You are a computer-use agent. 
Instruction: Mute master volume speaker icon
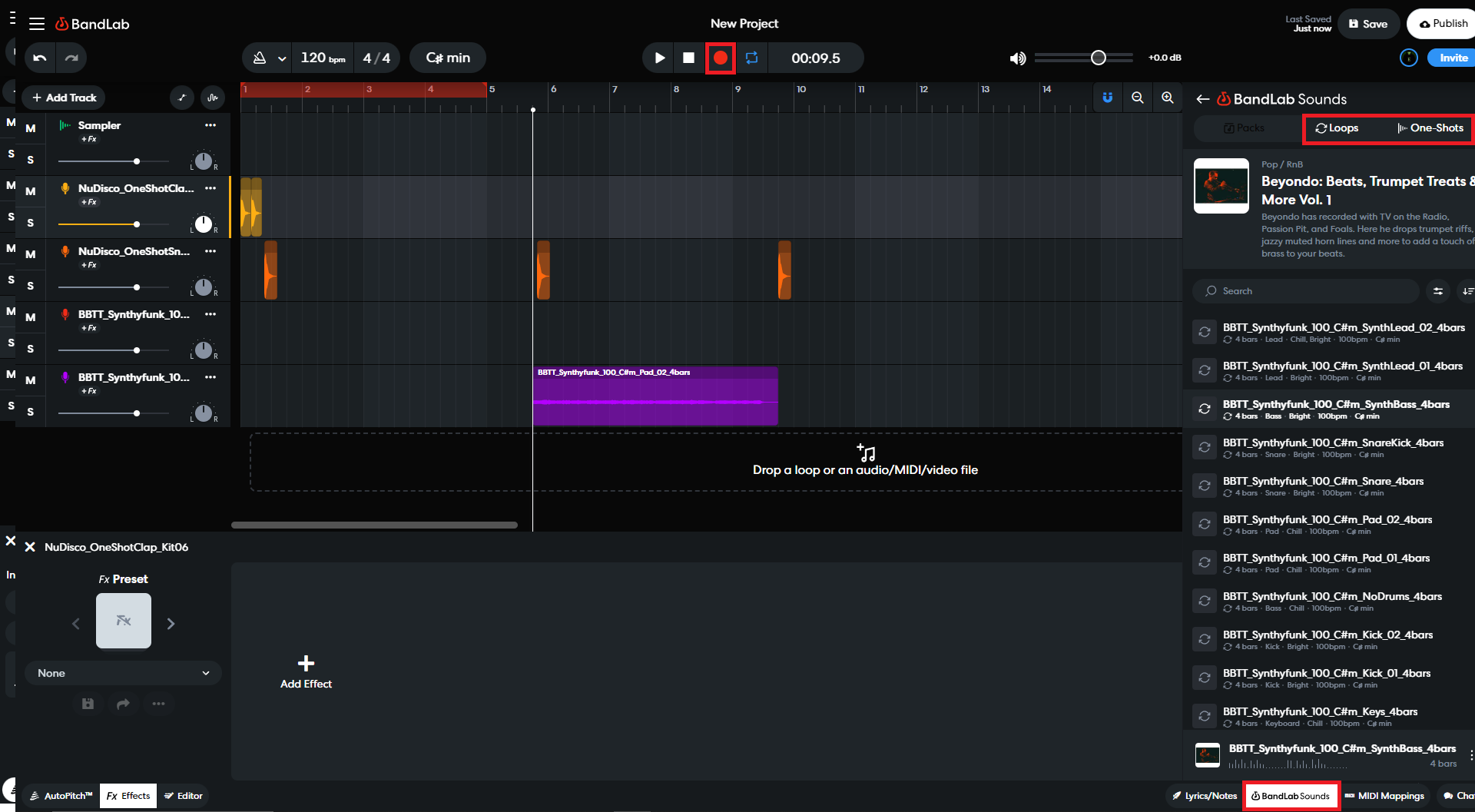1018,58
